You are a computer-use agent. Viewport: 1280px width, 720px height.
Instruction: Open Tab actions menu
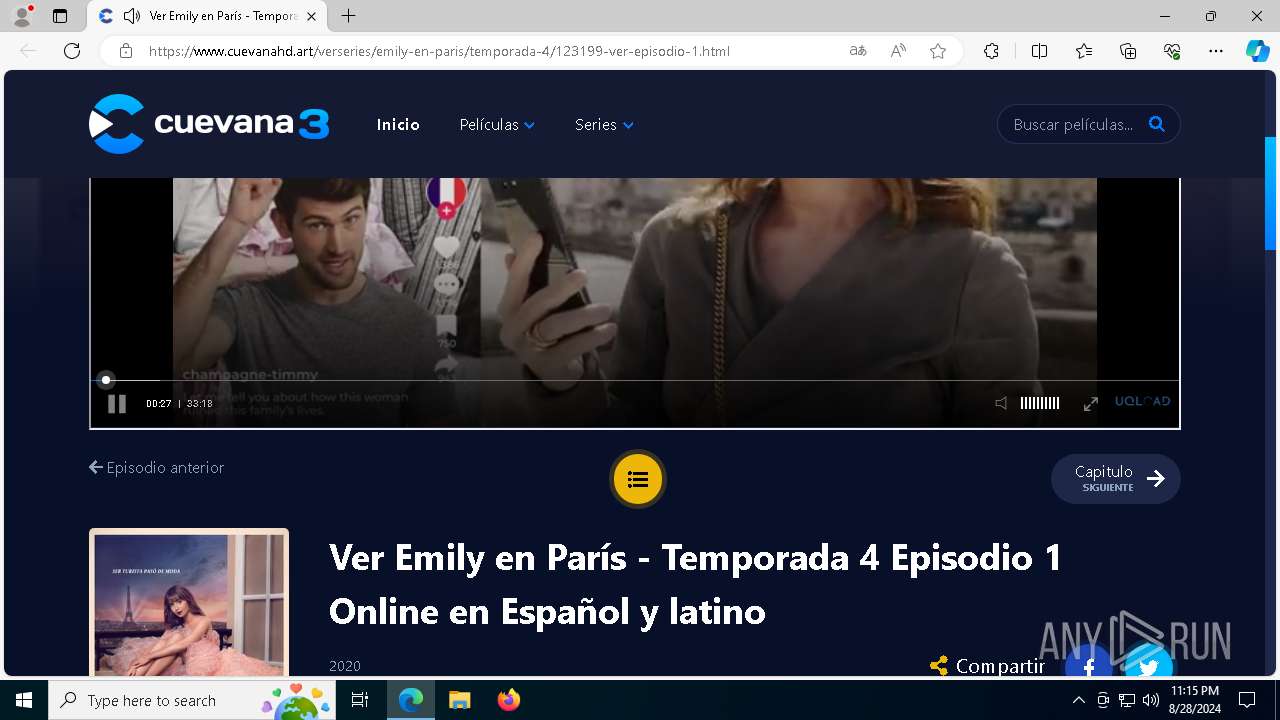(x=60, y=16)
